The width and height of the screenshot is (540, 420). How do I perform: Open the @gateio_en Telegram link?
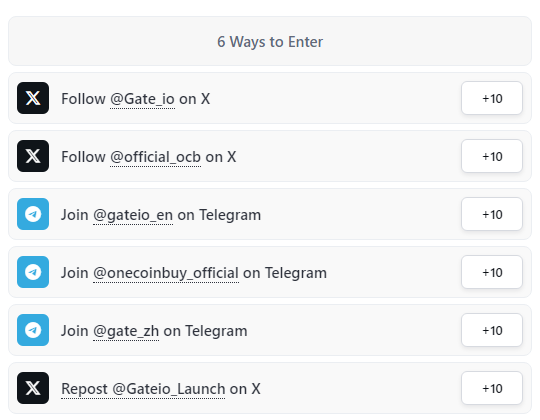click(133, 216)
